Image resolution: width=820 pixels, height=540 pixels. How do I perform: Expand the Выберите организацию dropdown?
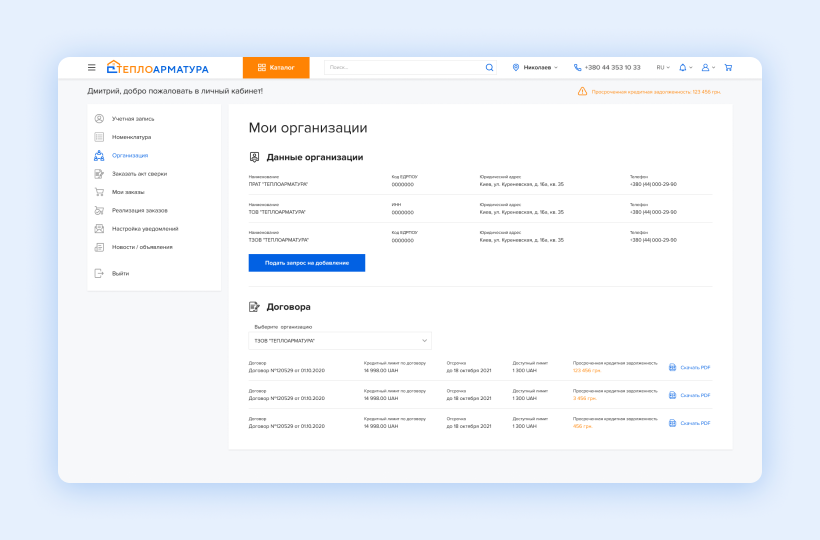[340, 341]
